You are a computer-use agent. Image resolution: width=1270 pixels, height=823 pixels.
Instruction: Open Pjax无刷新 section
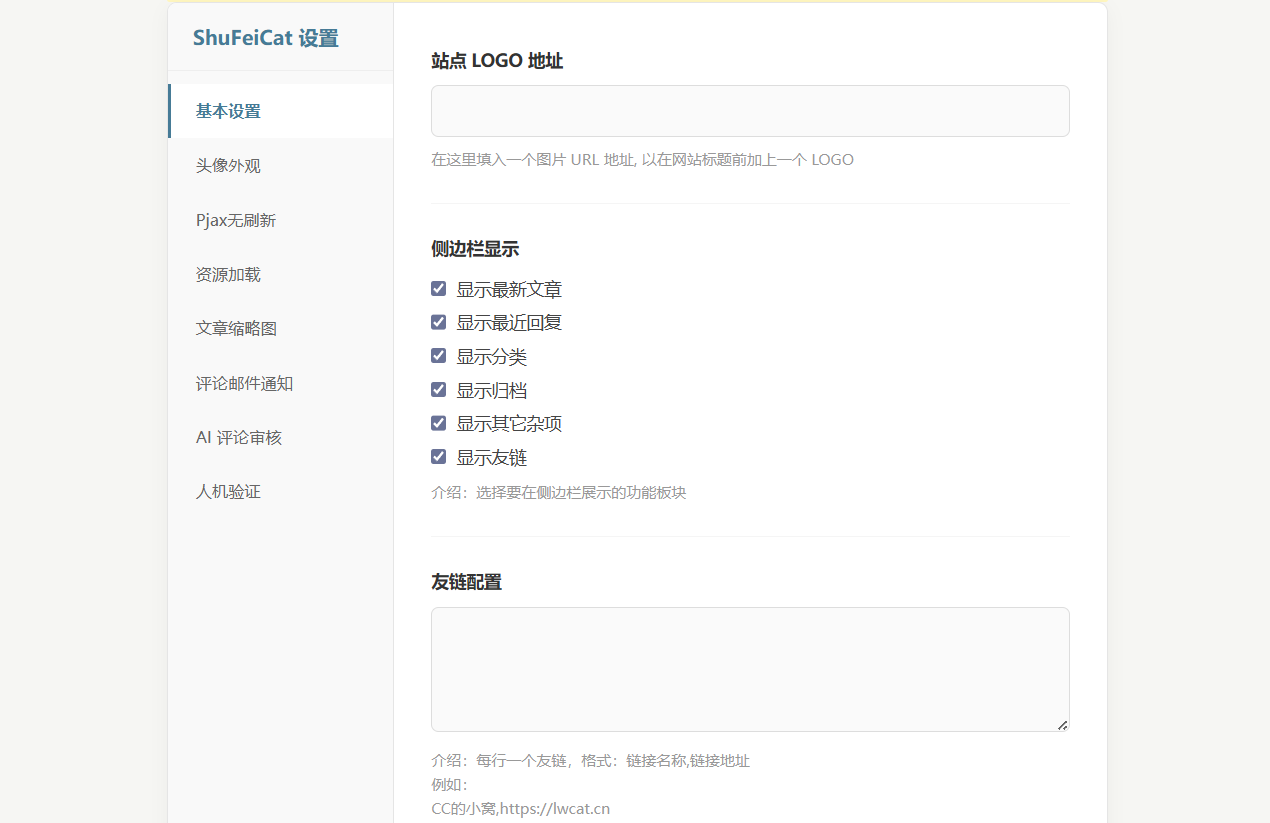(x=281, y=220)
